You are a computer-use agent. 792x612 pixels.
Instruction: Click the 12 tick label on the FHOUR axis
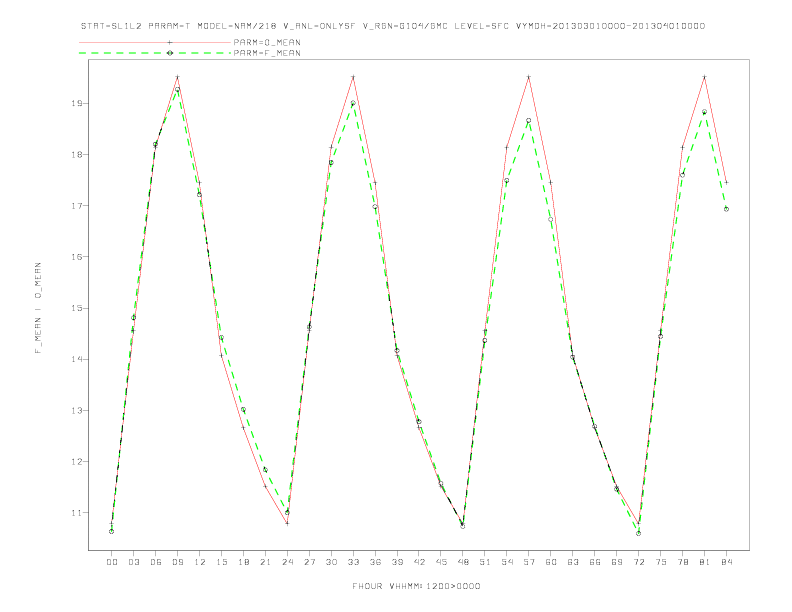200,562
